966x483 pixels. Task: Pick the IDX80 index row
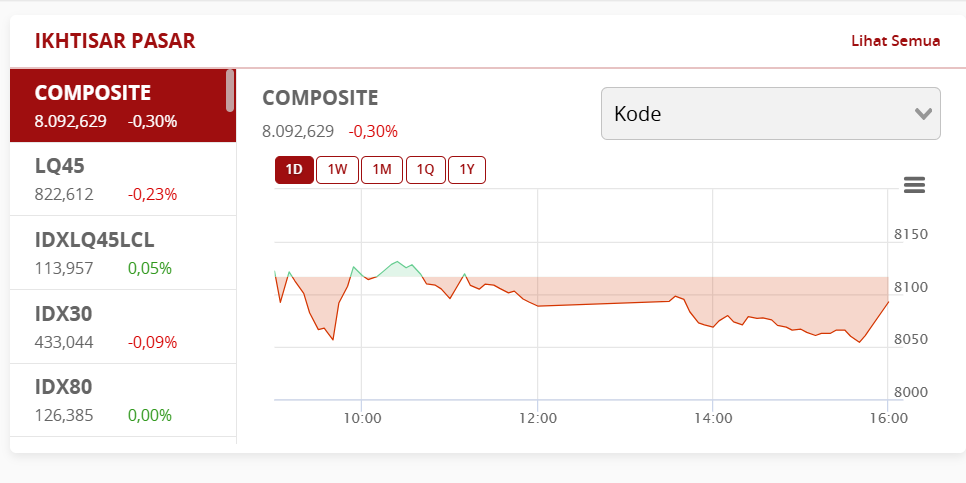(118, 400)
